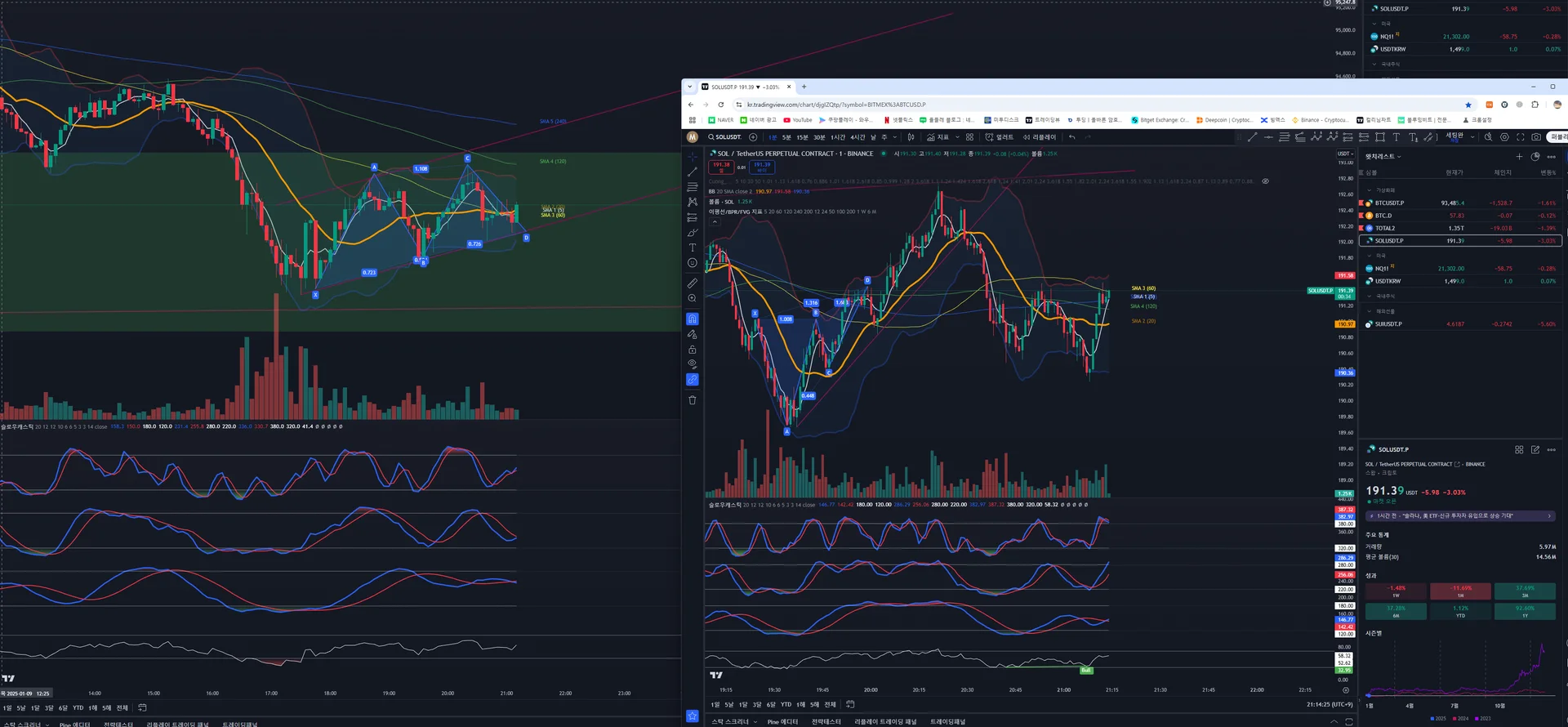Select the zoom-in tool in left sidebar
Image resolution: width=1568 pixels, height=727 pixels.
693,298
